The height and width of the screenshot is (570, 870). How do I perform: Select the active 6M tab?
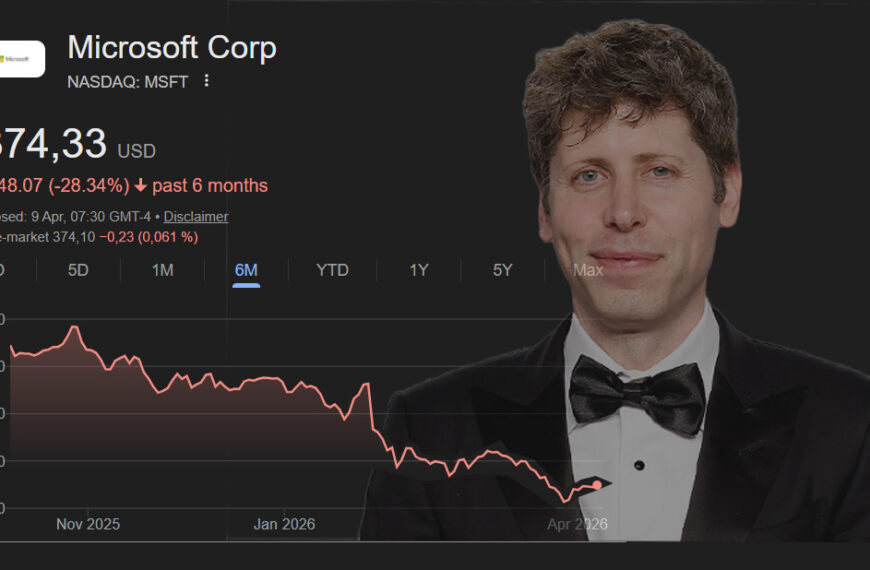[246, 270]
